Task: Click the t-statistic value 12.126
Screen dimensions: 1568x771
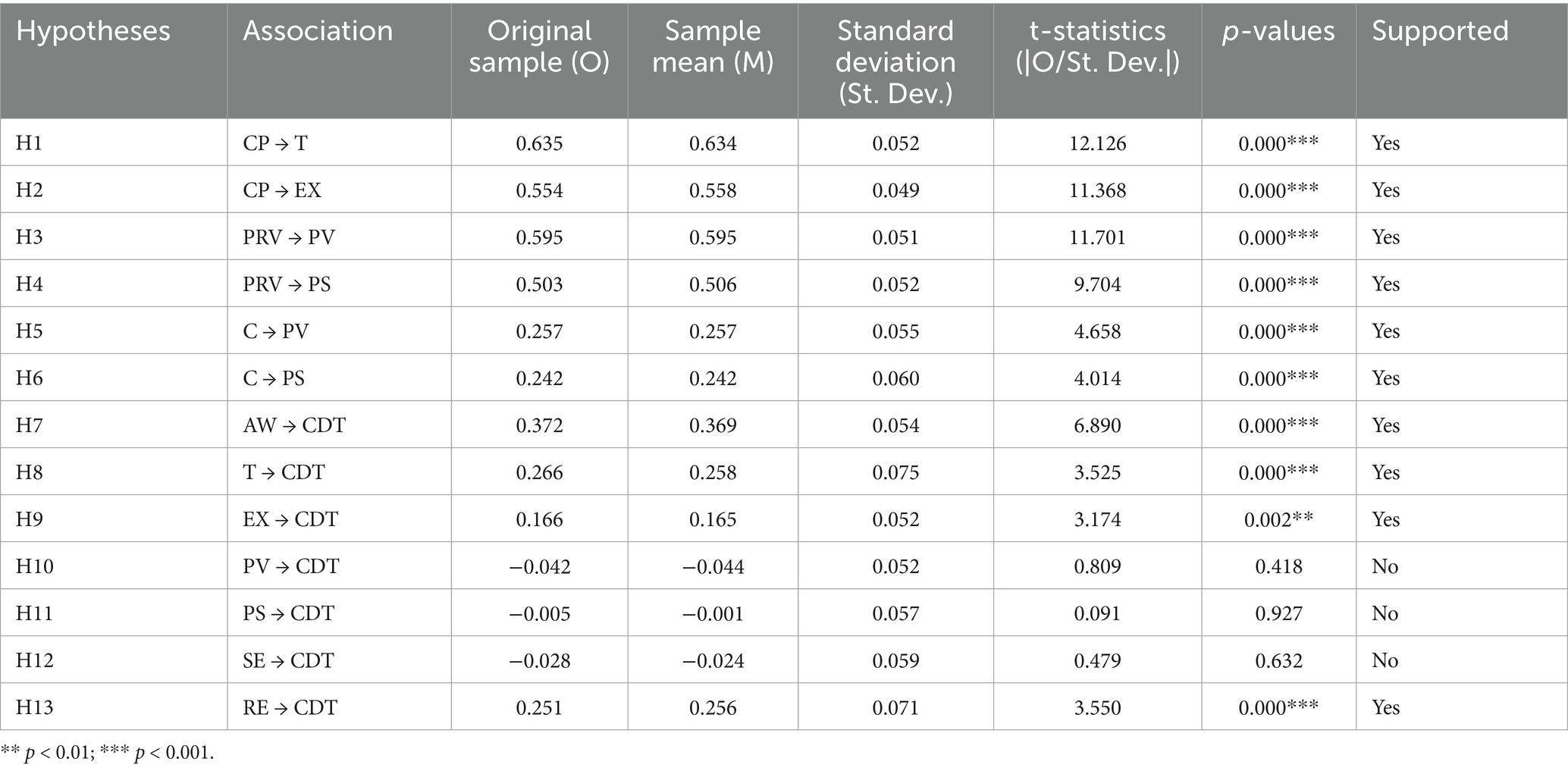Action: 1097,143
